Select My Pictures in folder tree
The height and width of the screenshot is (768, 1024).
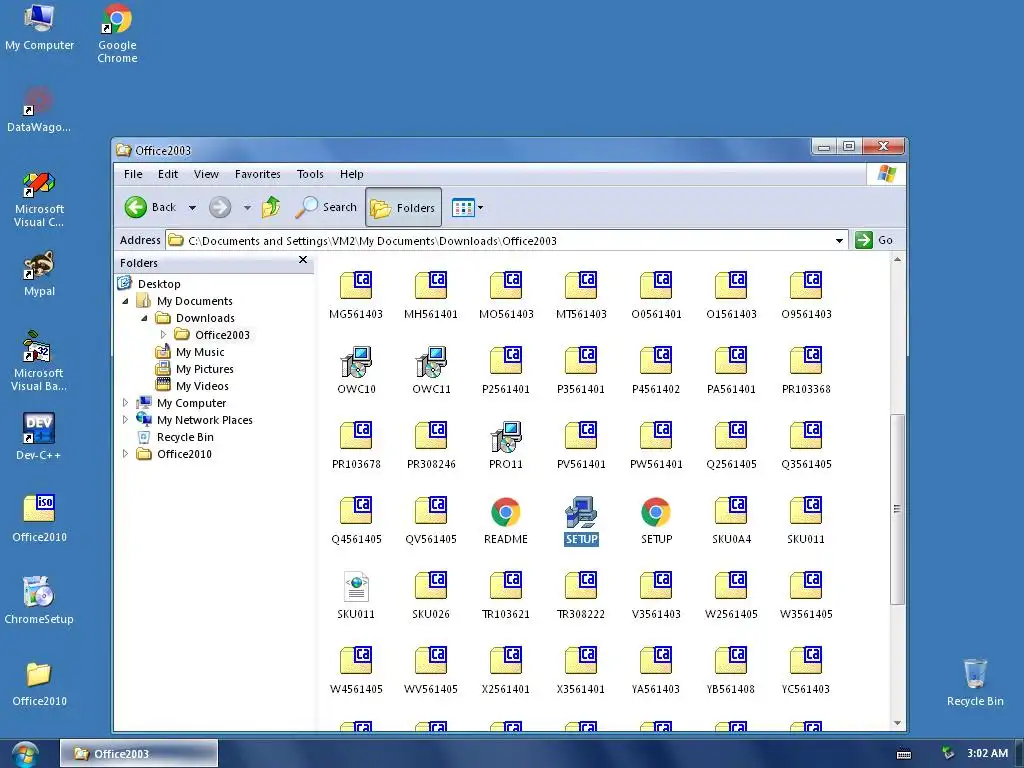click(x=204, y=369)
